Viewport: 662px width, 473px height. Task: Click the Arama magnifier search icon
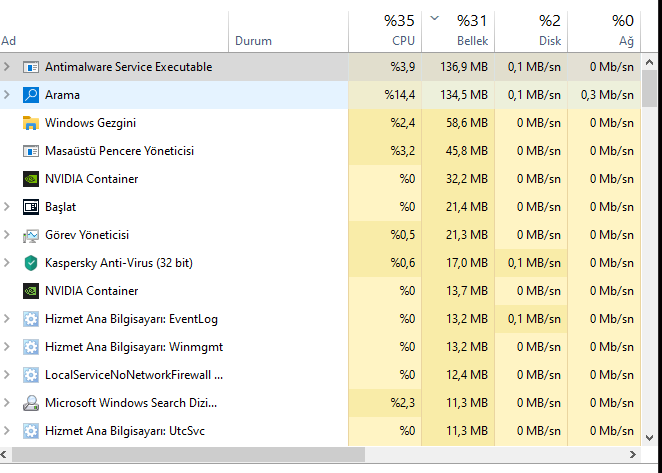(30, 95)
